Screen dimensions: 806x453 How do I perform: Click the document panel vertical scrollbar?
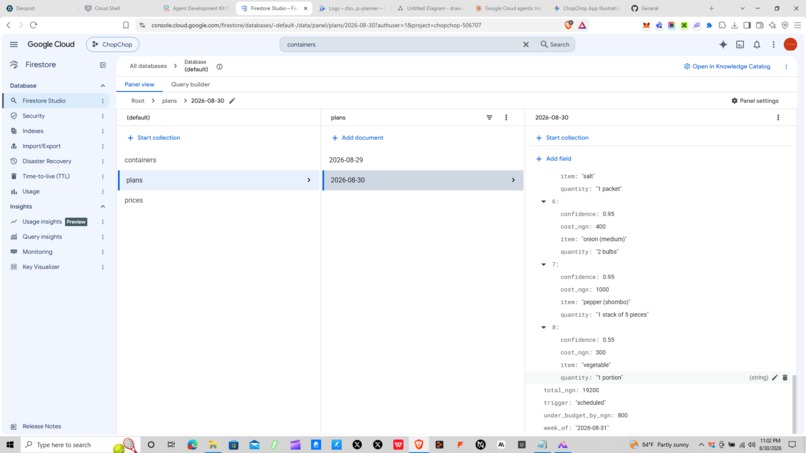794,404
